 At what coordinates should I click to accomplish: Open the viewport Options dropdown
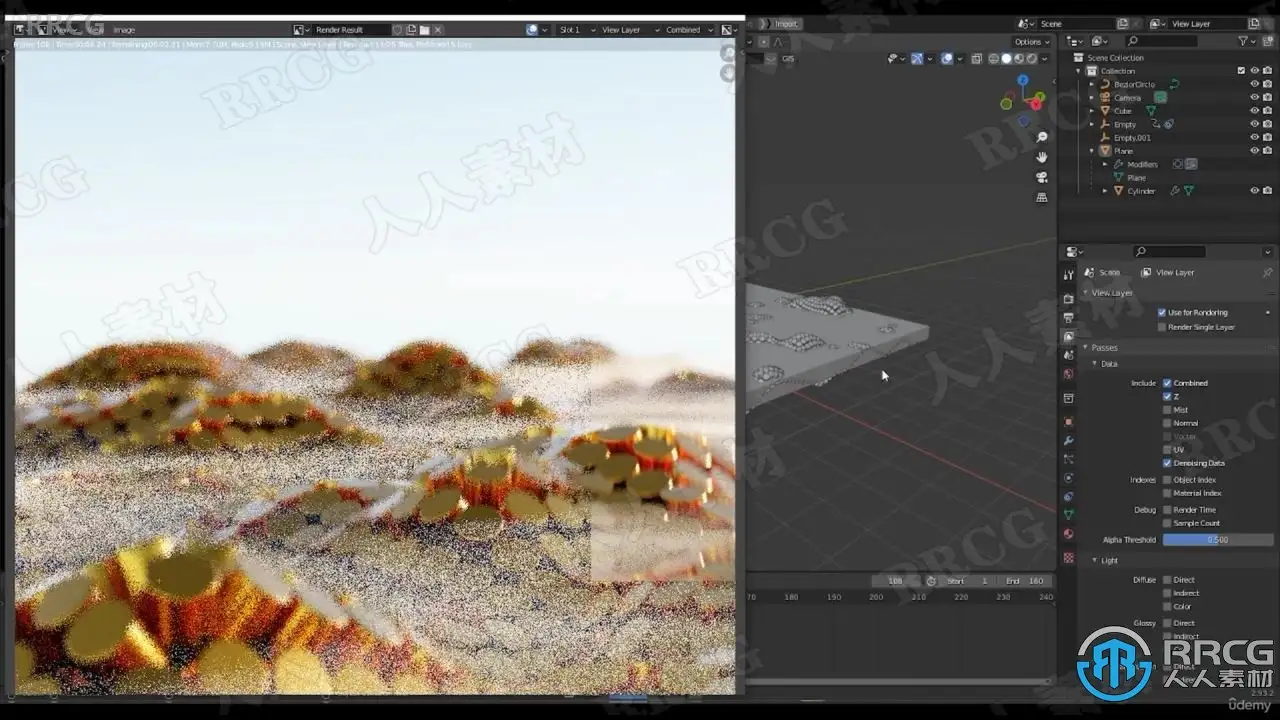(x=1032, y=42)
